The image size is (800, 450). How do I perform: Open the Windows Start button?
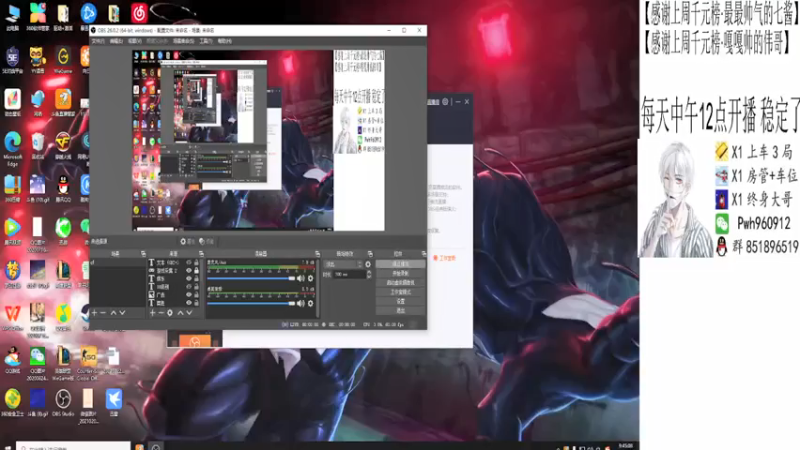(7, 447)
